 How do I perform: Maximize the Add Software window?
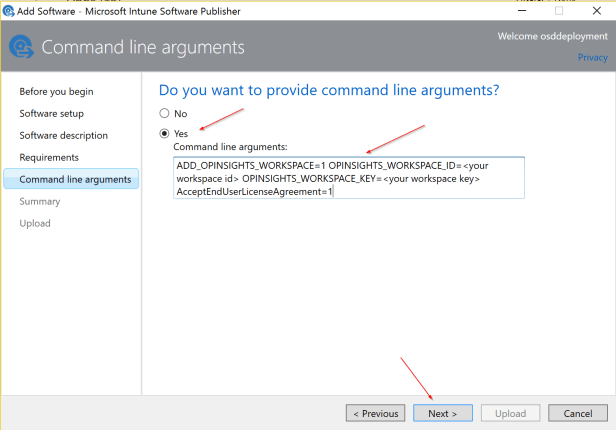coord(559,11)
